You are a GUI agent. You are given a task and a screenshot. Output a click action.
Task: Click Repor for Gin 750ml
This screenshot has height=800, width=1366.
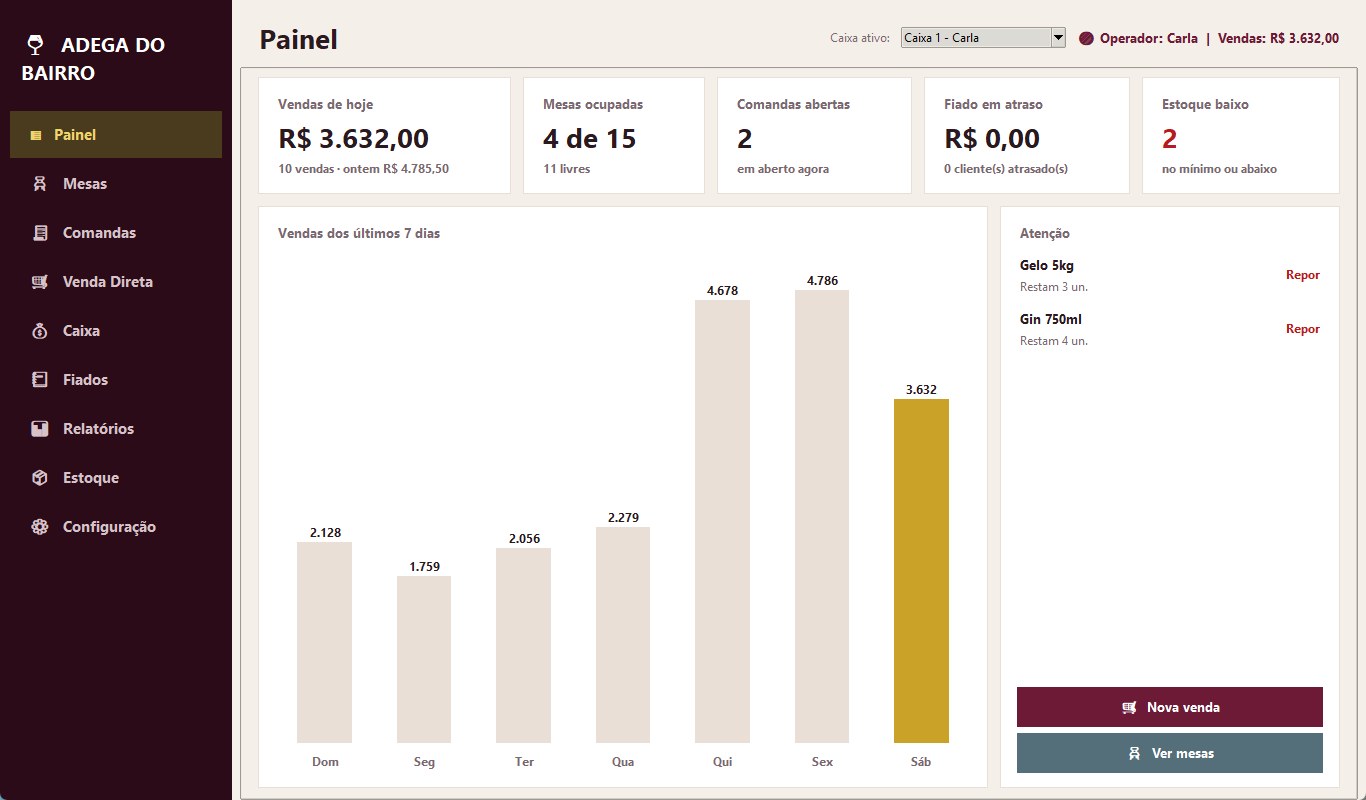tap(1303, 329)
